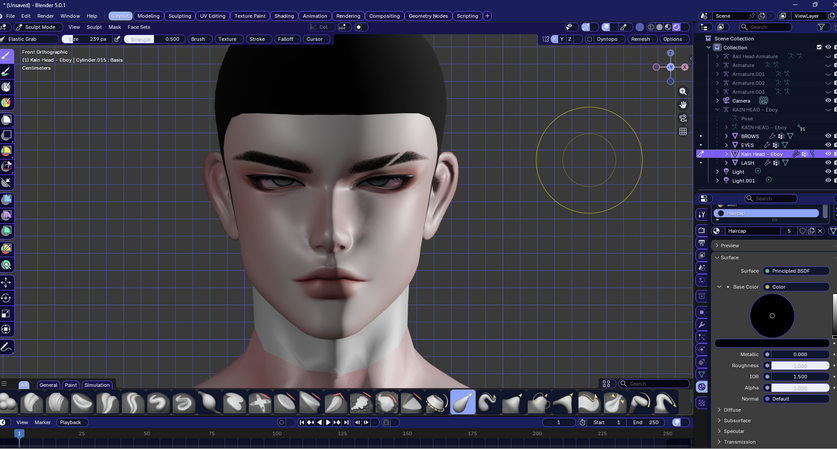This screenshot has height=449, width=837.
Task: Toggle the Collection exclude checkbox
Action: 819,48
